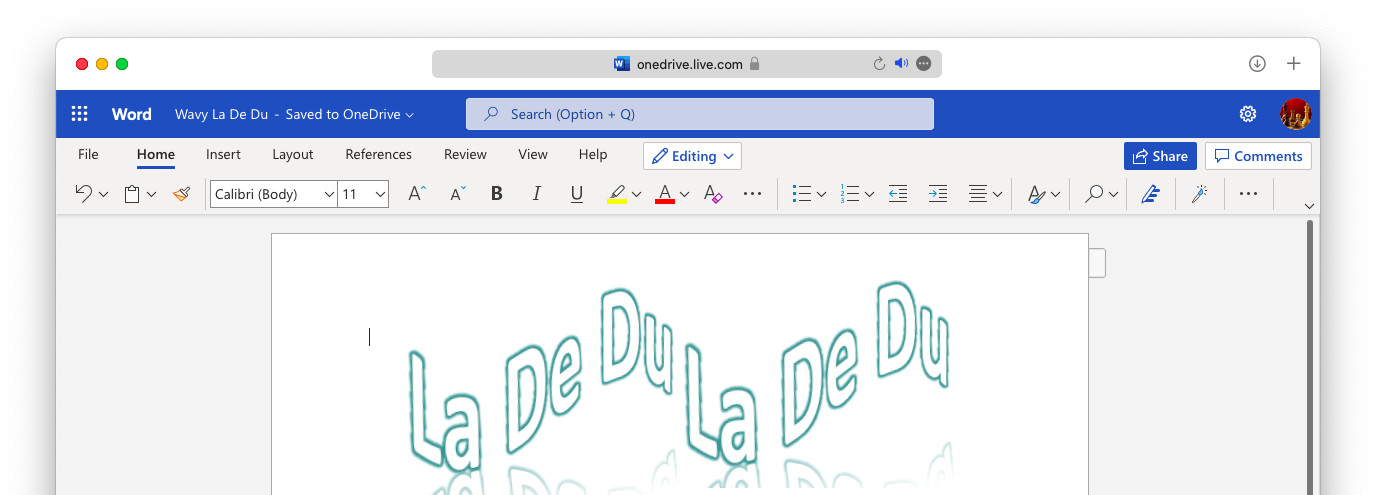Open more ribbon options ellipsis at far right
The height and width of the screenshot is (495, 1376).
pyautogui.click(x=1248, y=194)
